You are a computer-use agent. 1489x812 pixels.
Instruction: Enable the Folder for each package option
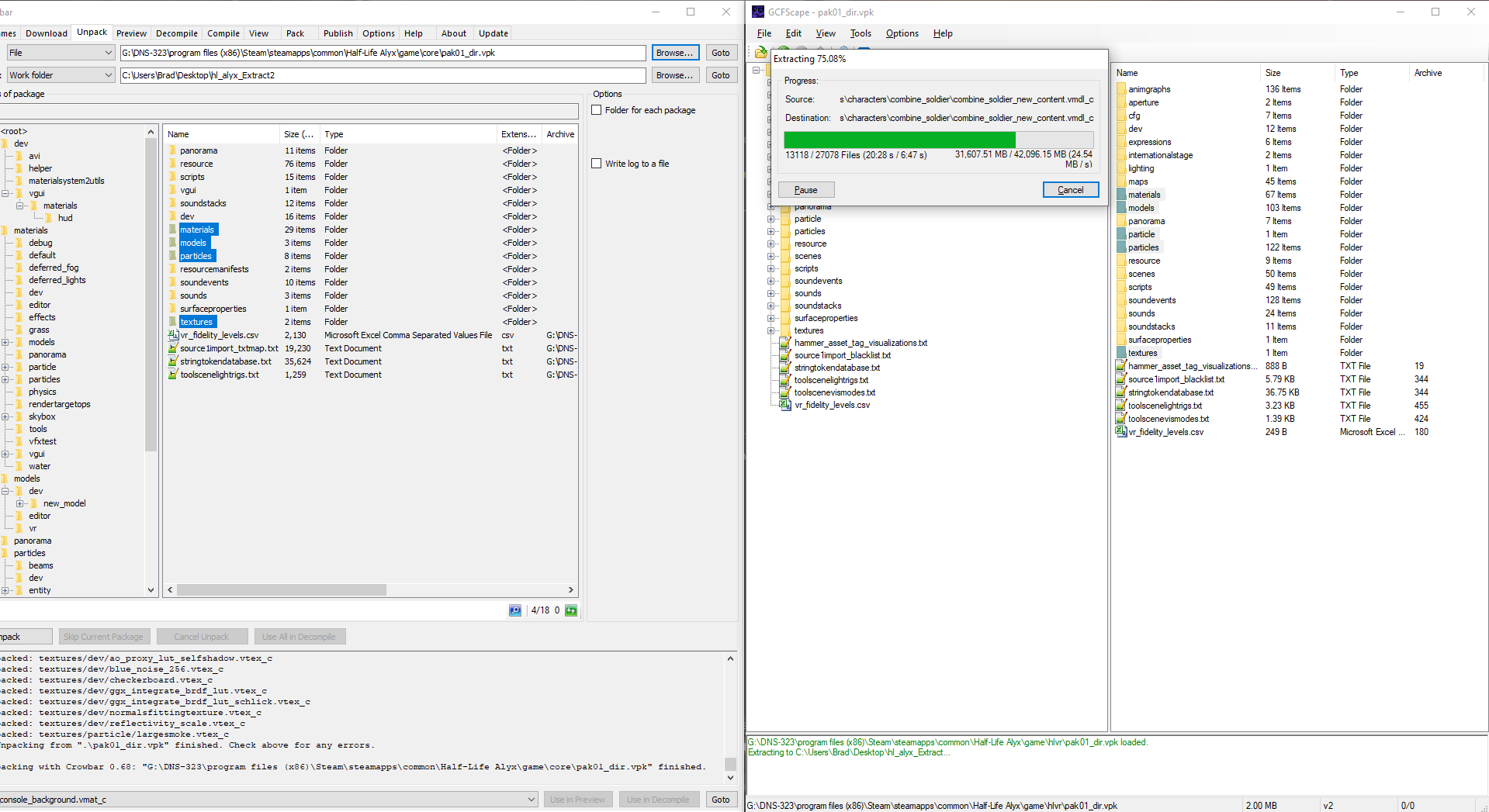[x=597, y=110]
